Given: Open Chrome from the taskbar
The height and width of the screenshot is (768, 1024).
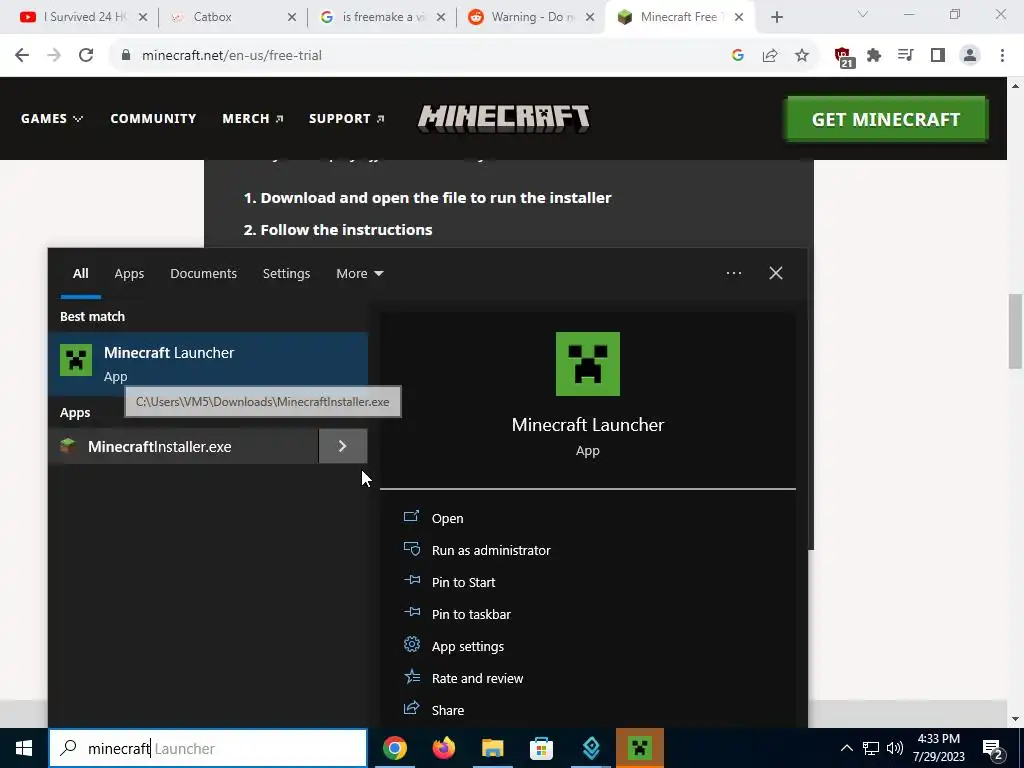Looking at the screenshot, I should (395, 748).
